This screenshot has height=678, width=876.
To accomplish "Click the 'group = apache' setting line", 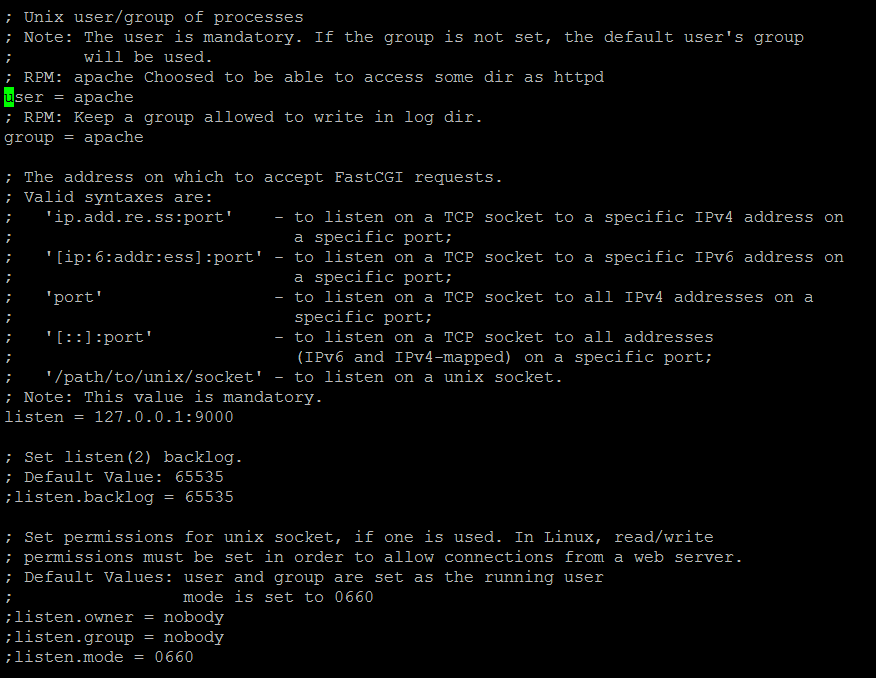I will 74,137.
